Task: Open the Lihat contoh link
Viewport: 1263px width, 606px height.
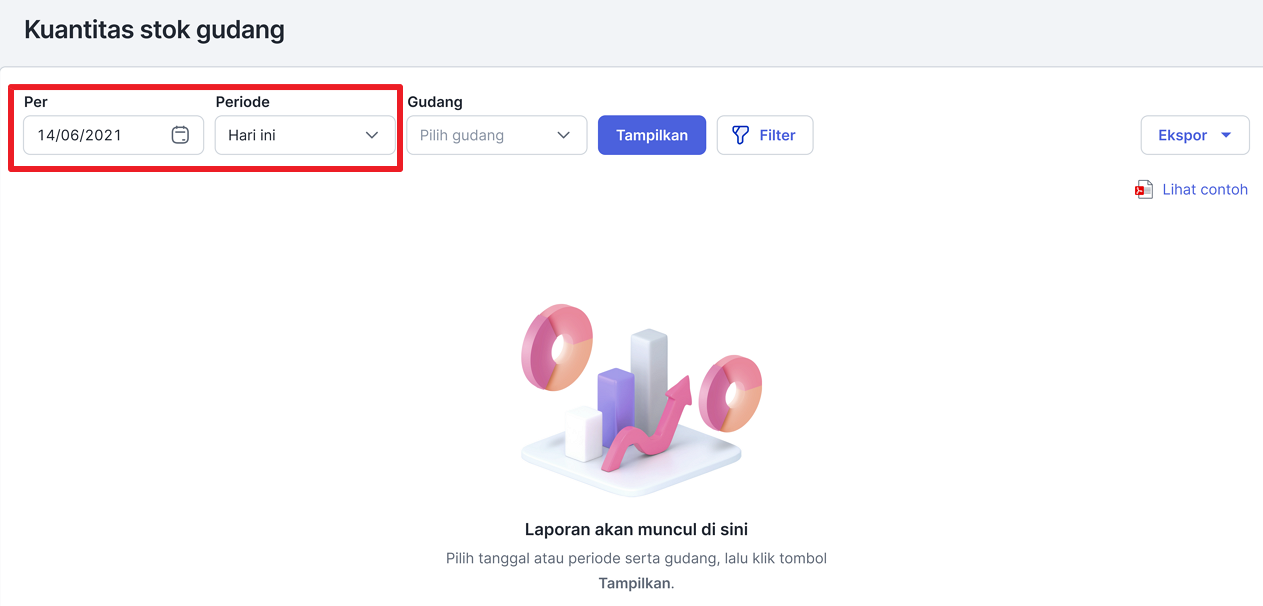Action: (1205, 190)
